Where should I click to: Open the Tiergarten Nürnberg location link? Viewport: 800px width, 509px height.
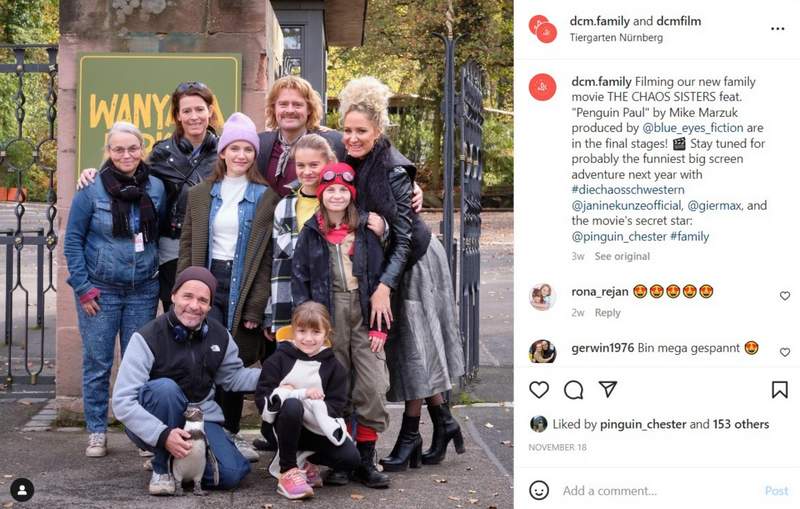point(616,38)
